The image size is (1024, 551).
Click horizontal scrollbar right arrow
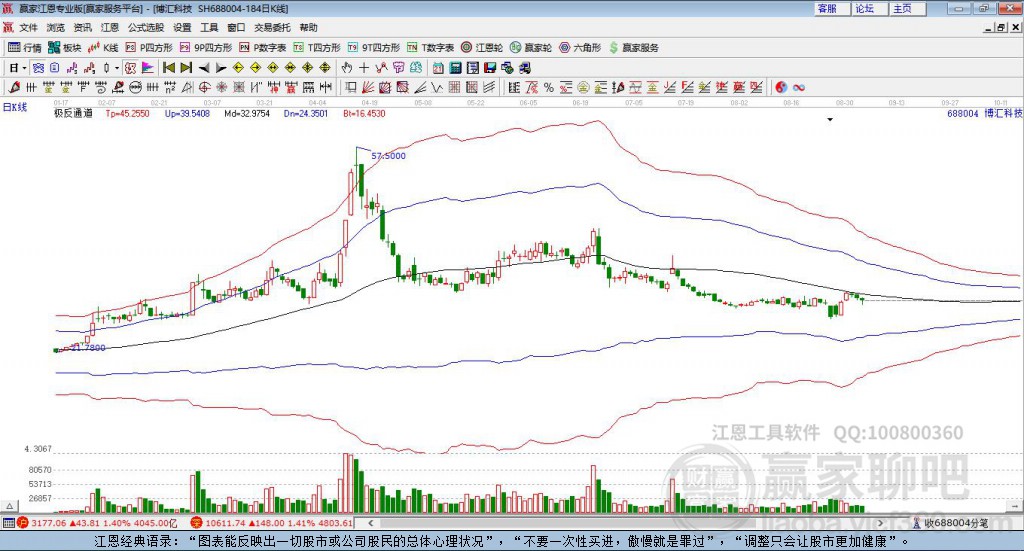click(880, 523)
